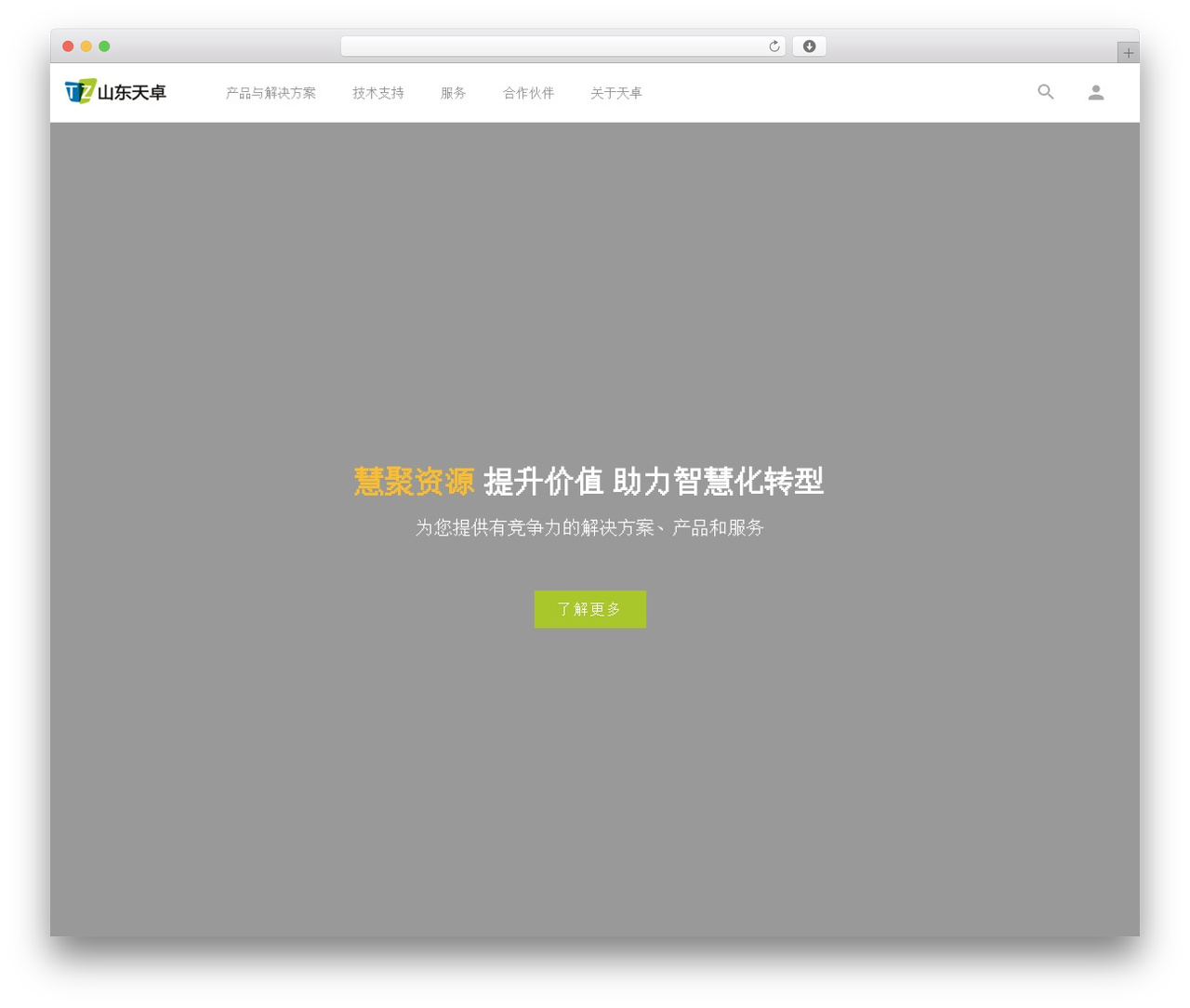Maximize window with green button
The image size is (1190, 1008).
(x=104, y=46)
